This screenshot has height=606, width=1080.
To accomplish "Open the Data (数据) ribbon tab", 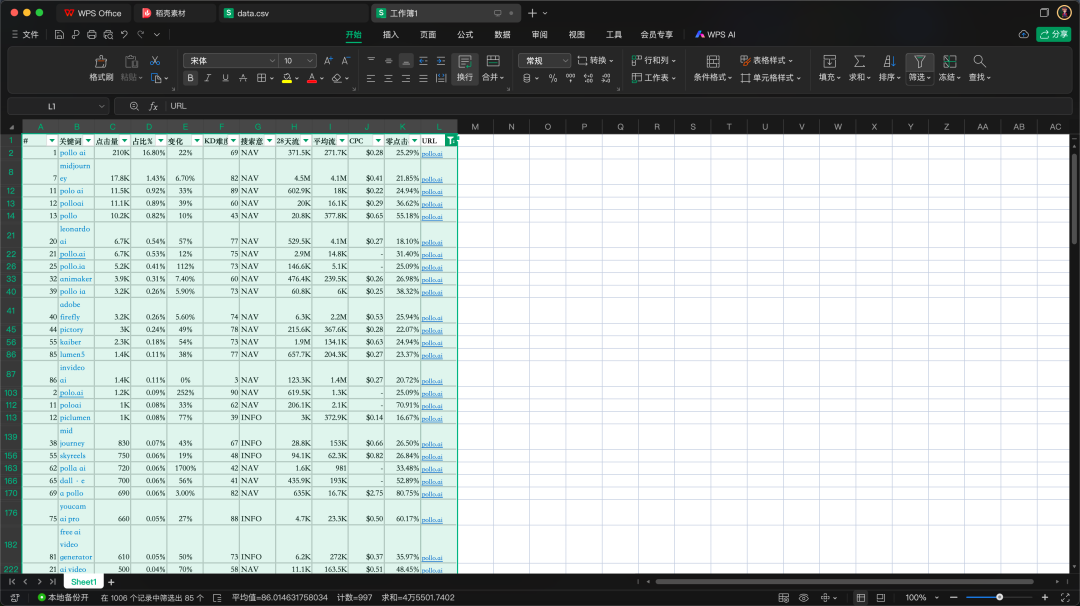I will [x=502, y=34].
